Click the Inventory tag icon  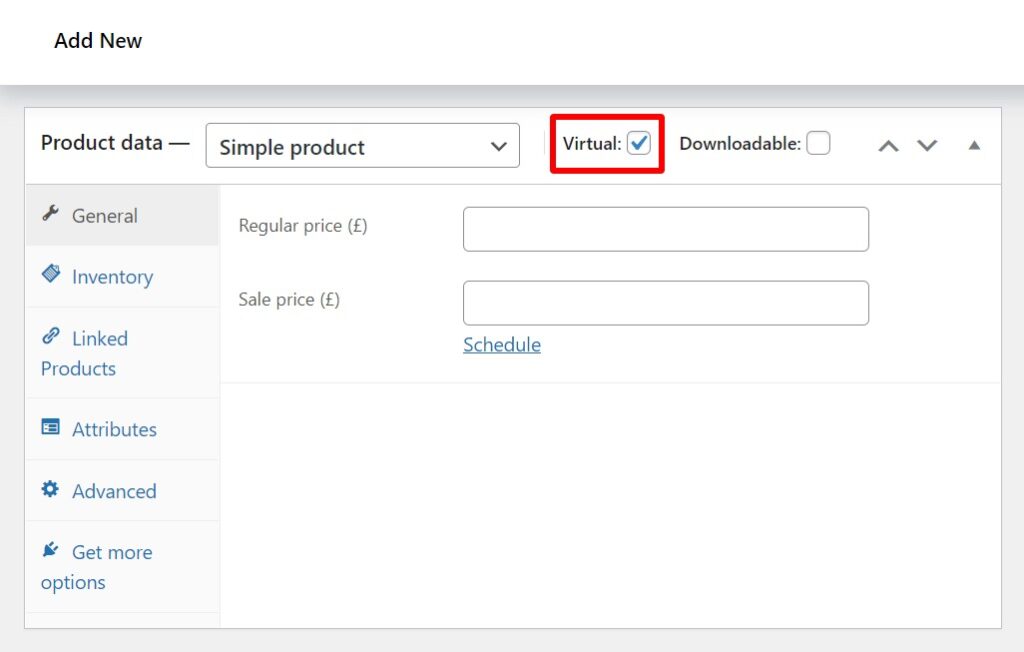coord(52,275)
